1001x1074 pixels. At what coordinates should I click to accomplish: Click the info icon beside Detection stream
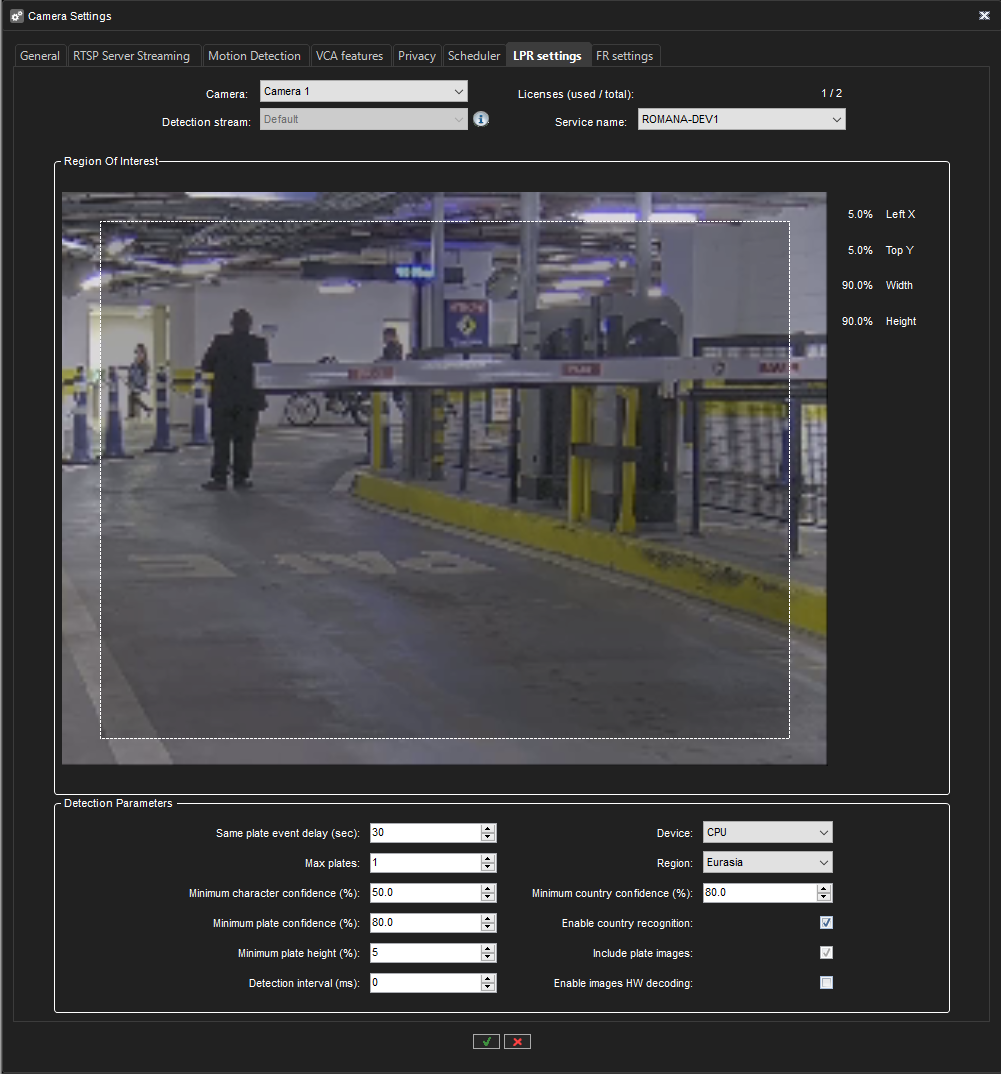(481, 120)
